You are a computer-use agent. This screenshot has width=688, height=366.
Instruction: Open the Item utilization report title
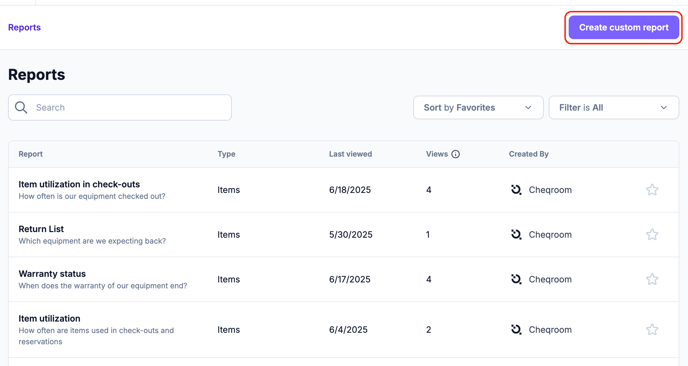(x=49, y=319)
